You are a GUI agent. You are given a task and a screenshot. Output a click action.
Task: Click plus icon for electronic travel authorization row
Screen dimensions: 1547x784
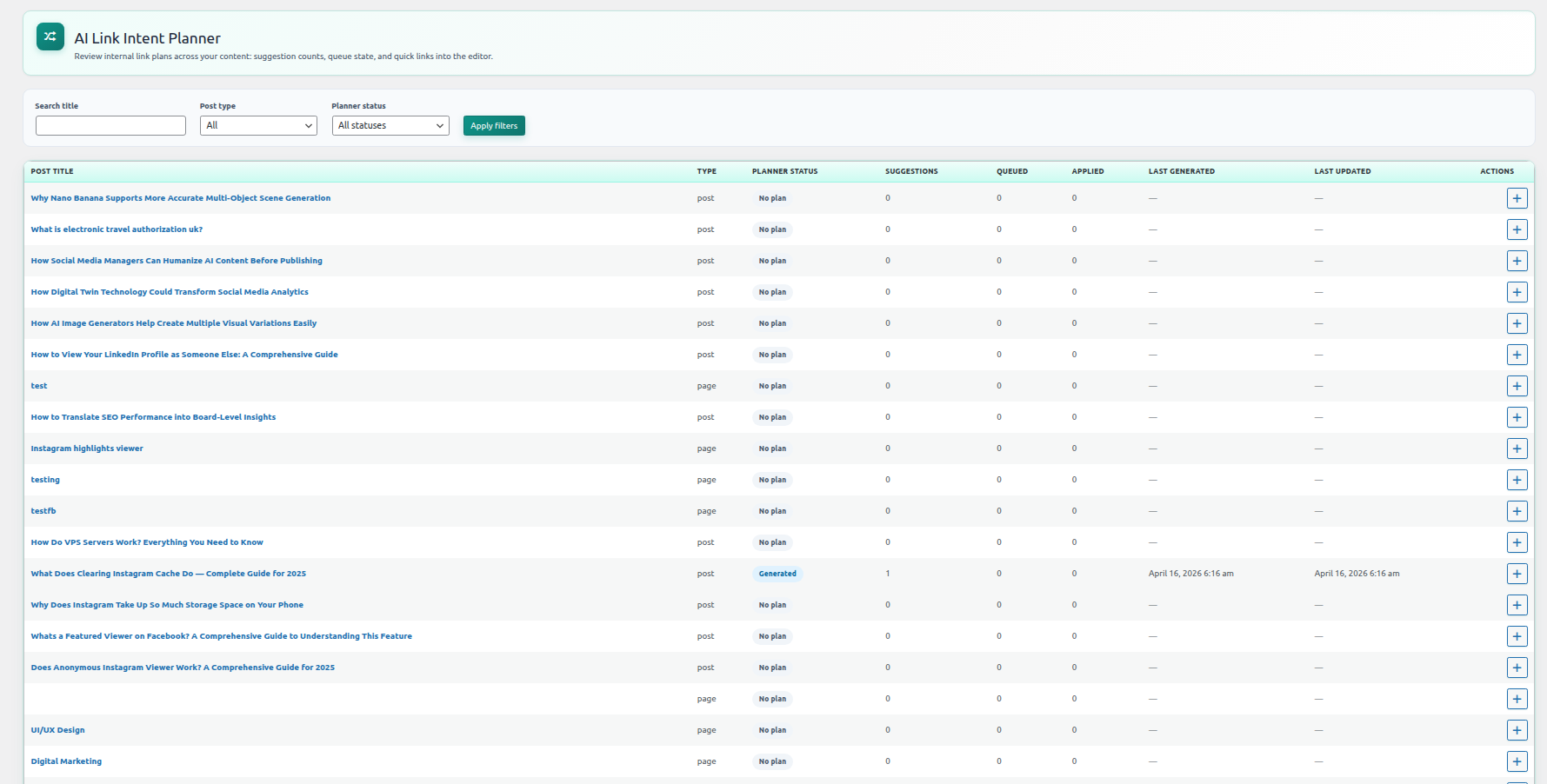pyautogui.click(x=1517, y=229)
